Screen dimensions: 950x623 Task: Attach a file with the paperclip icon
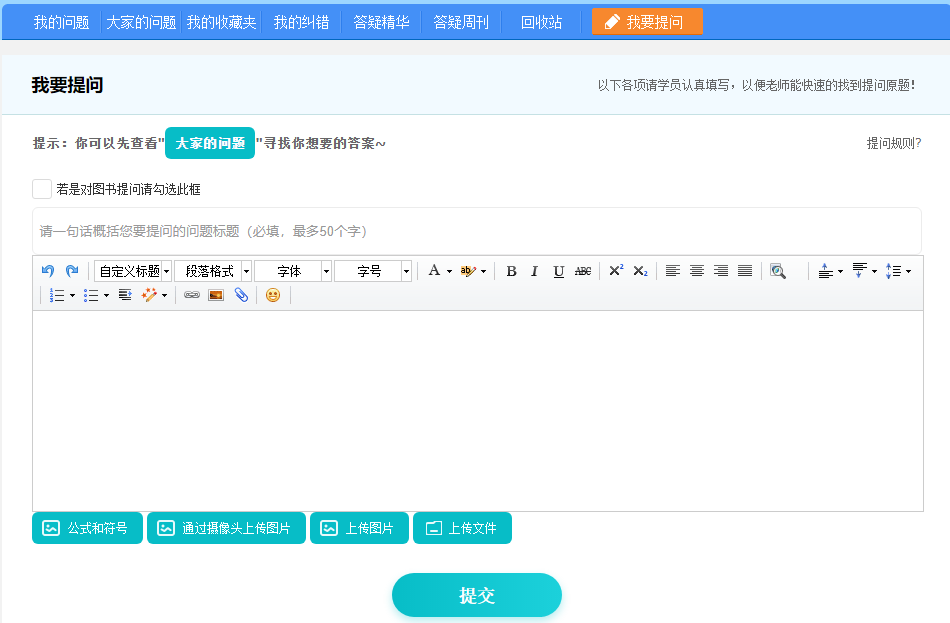pos(242,296)
